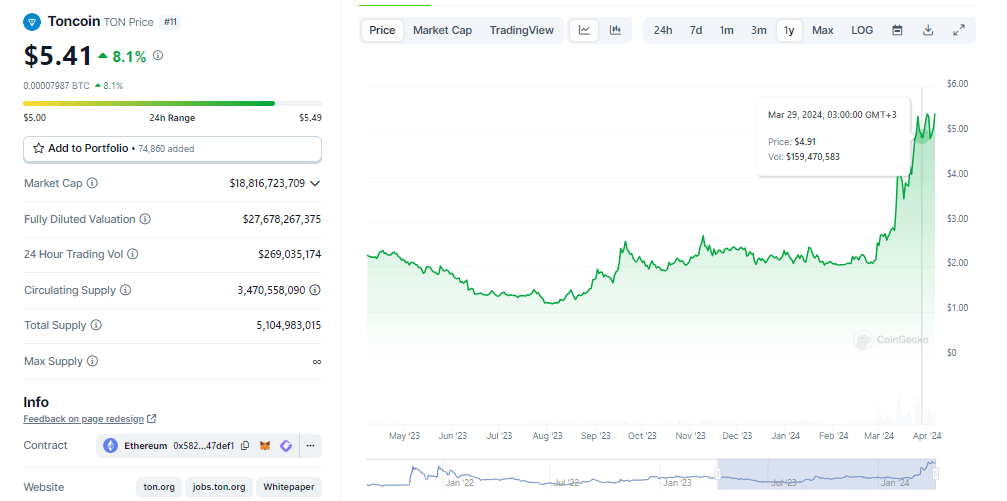Open the Market Cap chart tab
This screenshot has width=1007, height=501.
tap(442, 30)
